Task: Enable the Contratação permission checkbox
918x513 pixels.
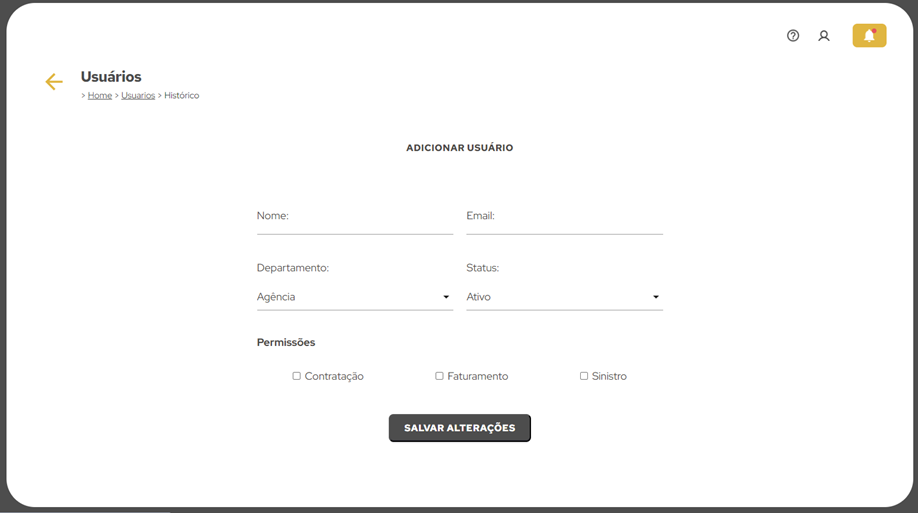Action: tap(297, 376)
